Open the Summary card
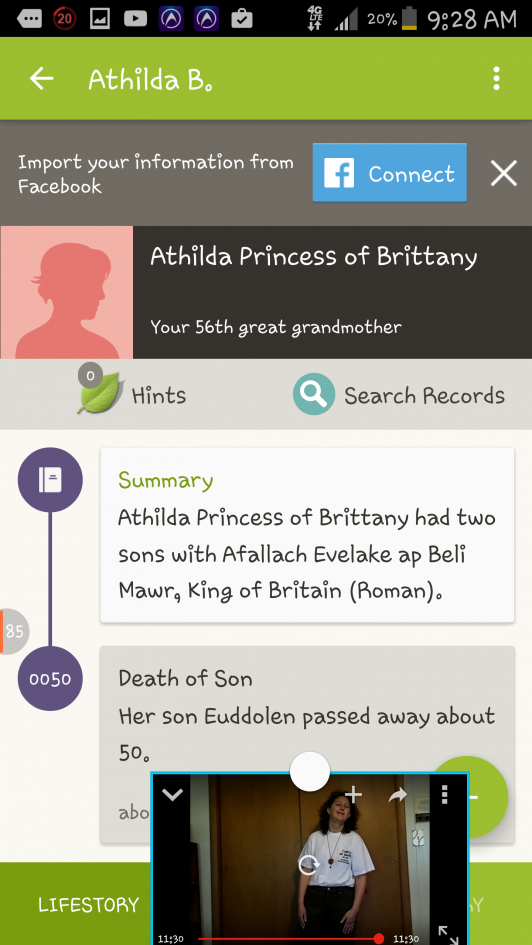Viewport: 532px width, 945px height. (307, 535)
